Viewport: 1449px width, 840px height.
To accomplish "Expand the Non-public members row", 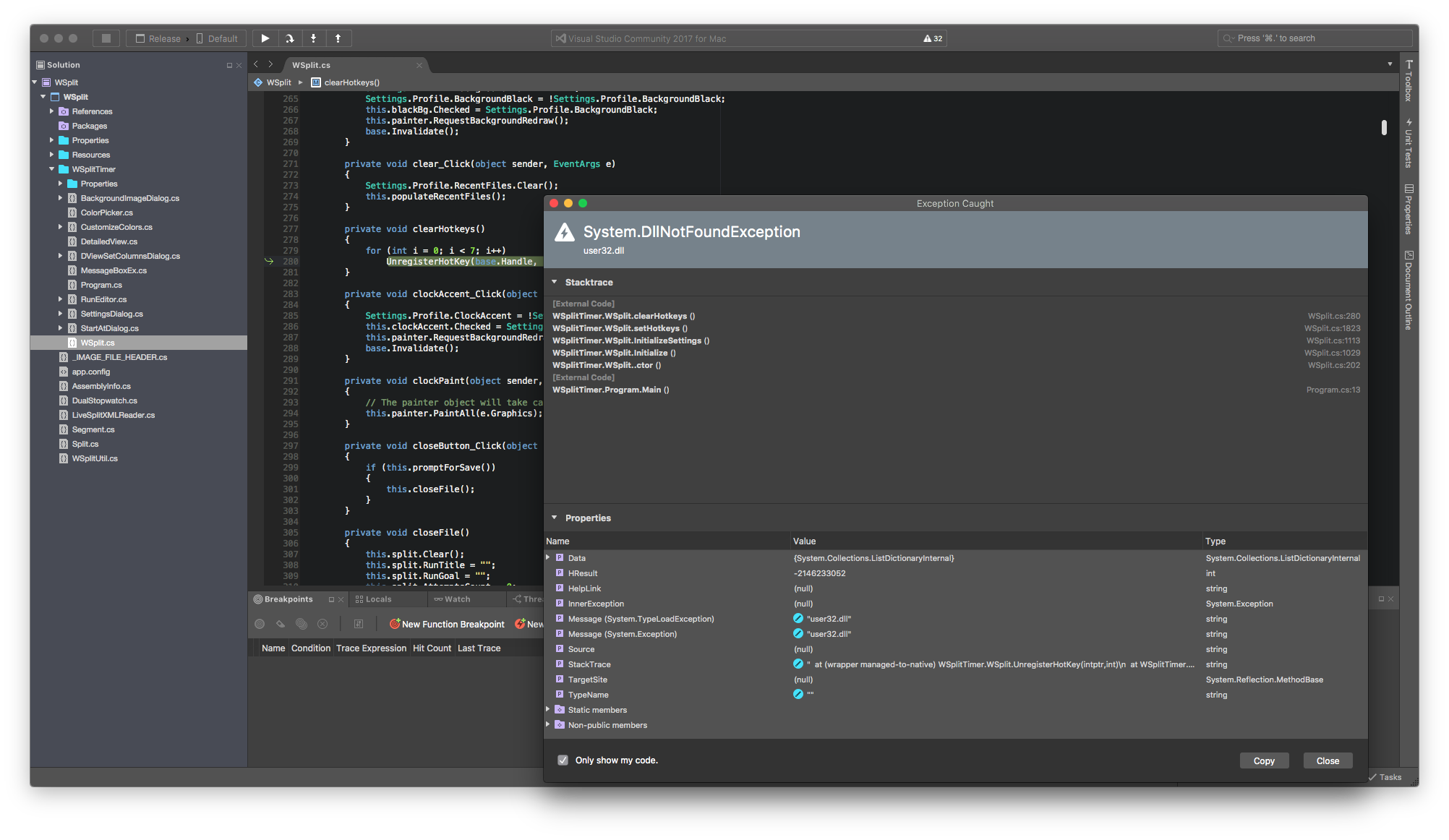I will [x=548, y=724].
